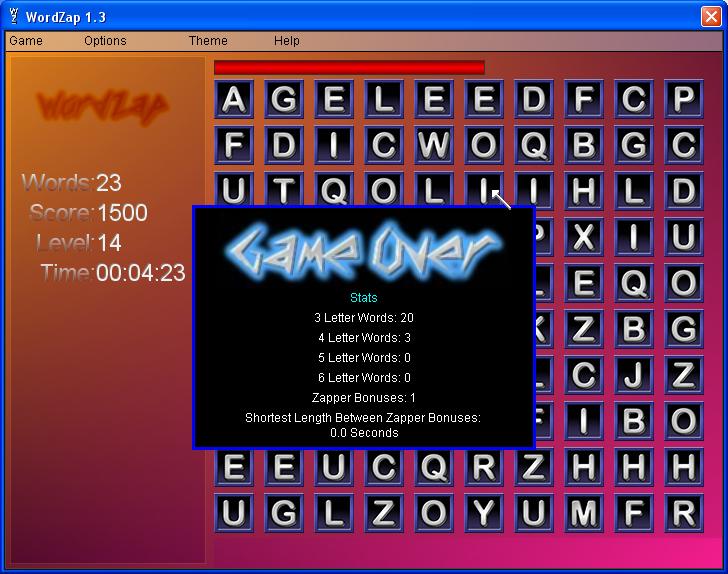Click the '3 Letter Words: 20' line
This screenshot has width=728, height=574.
[364, 318]
